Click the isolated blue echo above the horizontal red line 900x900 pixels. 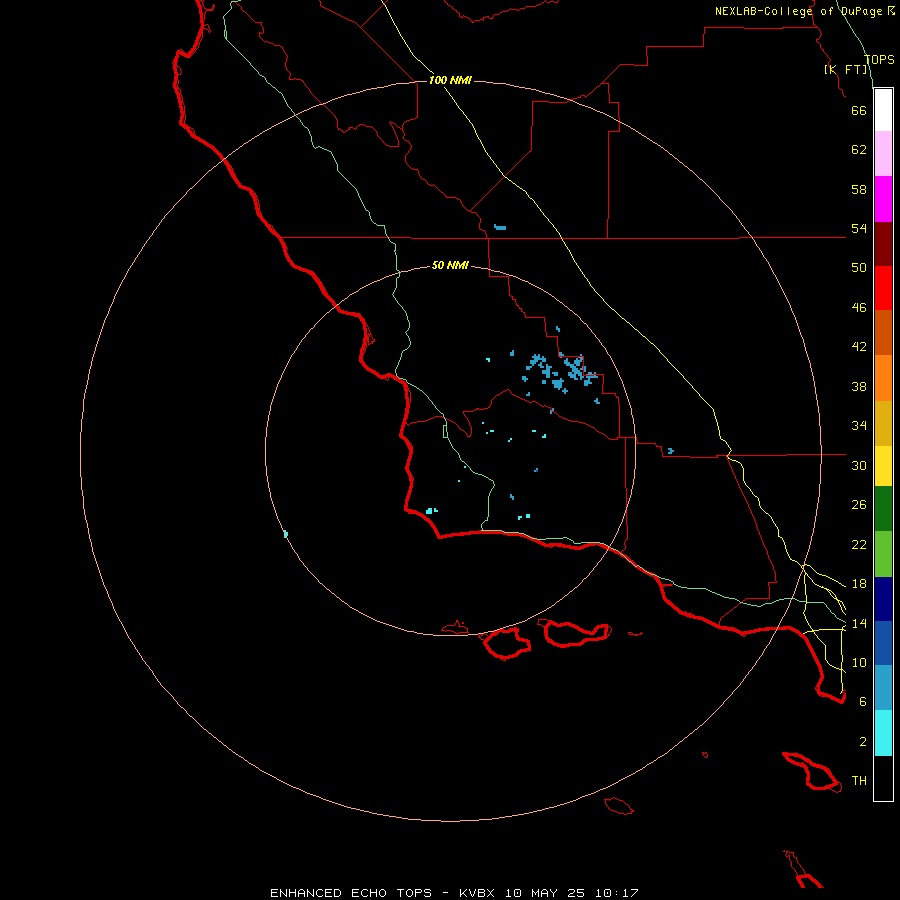(x=500, y=227)
